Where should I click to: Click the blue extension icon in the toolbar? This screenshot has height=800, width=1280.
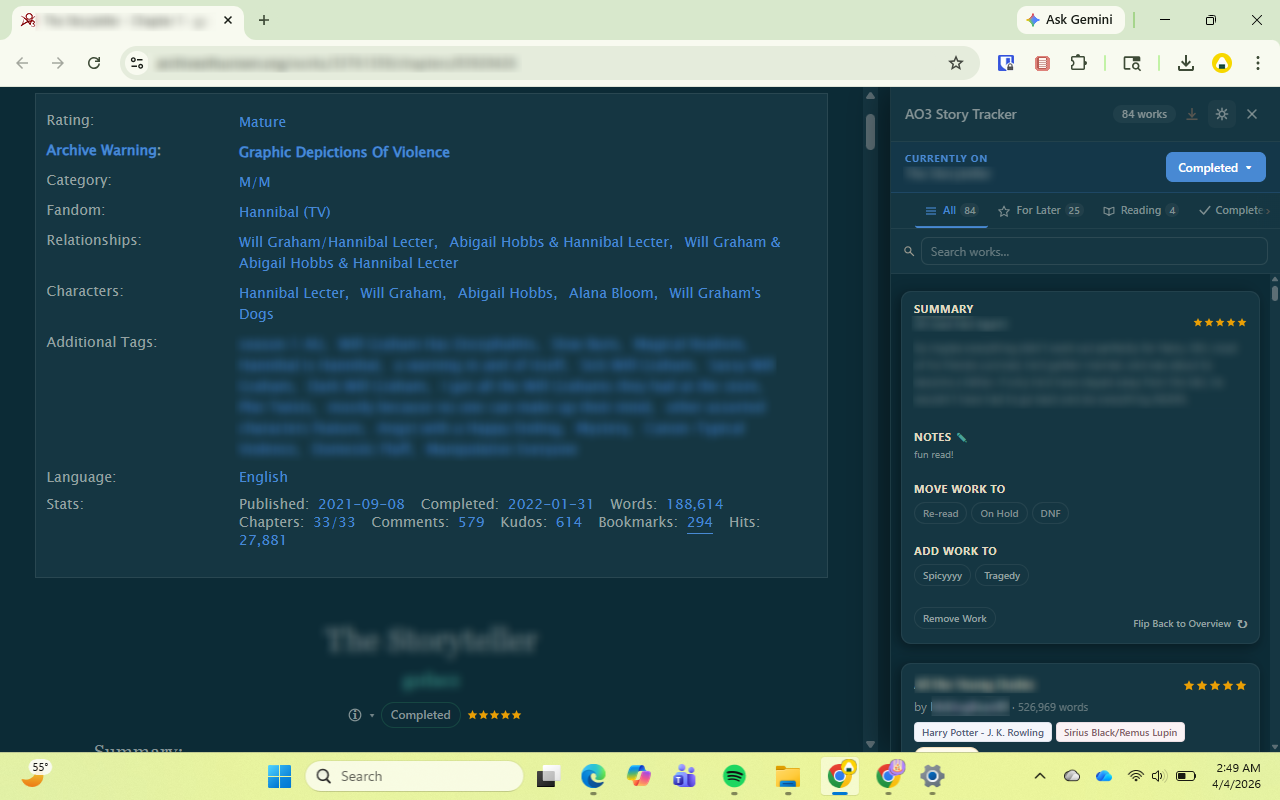(1006, 63)
